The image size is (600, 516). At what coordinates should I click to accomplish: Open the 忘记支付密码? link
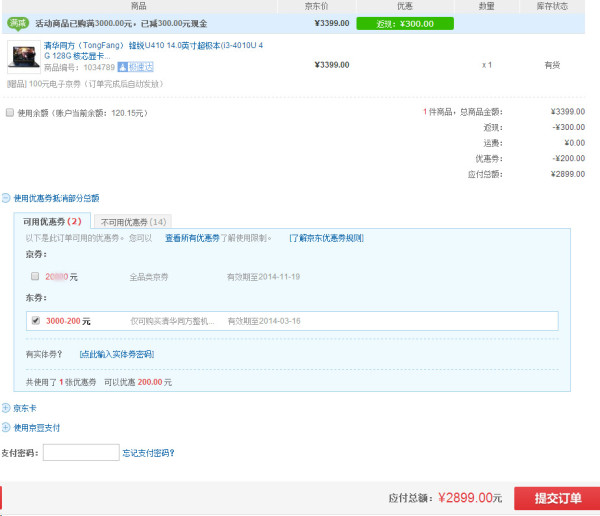coord(148,453)
